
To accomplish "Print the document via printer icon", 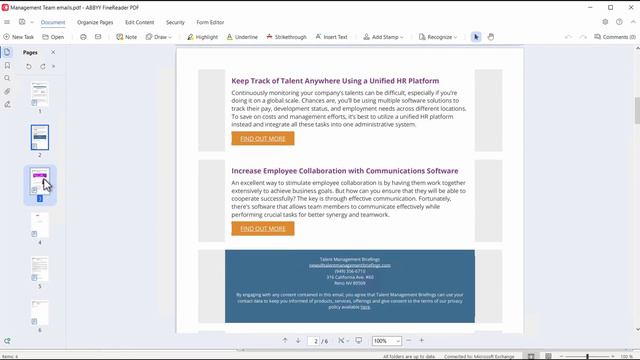I will 83,37.
